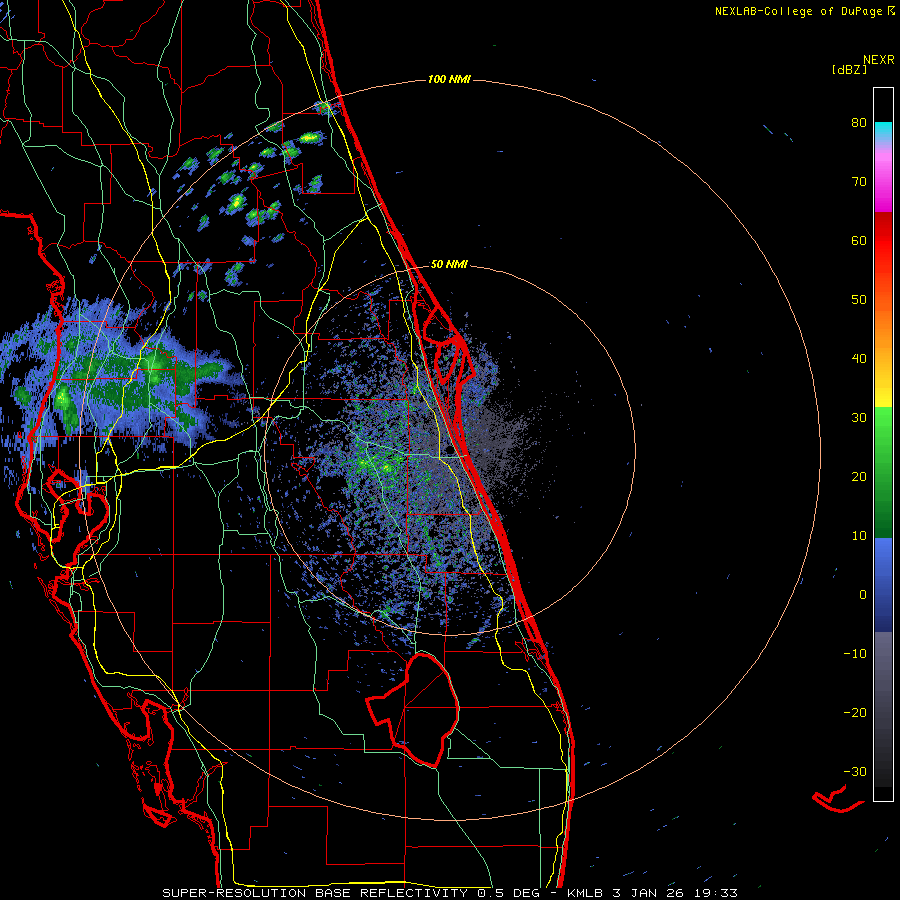This screenshot has height=900, width=900.
Task: Click the green segment of the dBZ color bar
Action: [x=883, y=472]
